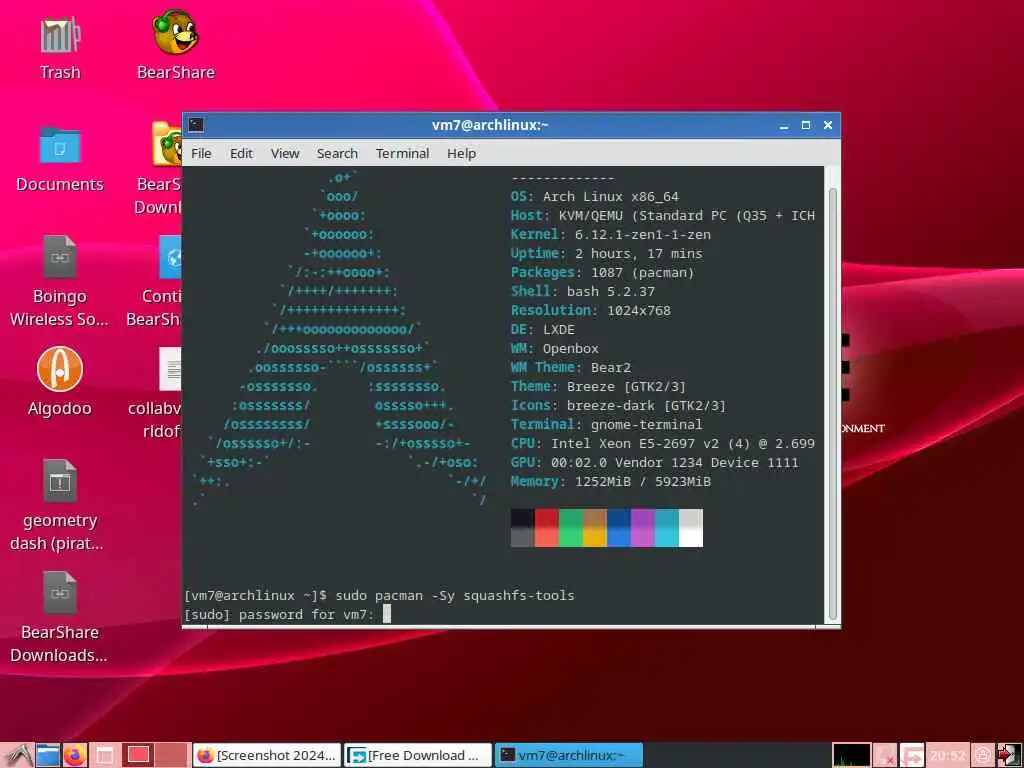Click the 'DE: LXDE' line
This screenshot has width=1024, height=768.
pos(543,329)
